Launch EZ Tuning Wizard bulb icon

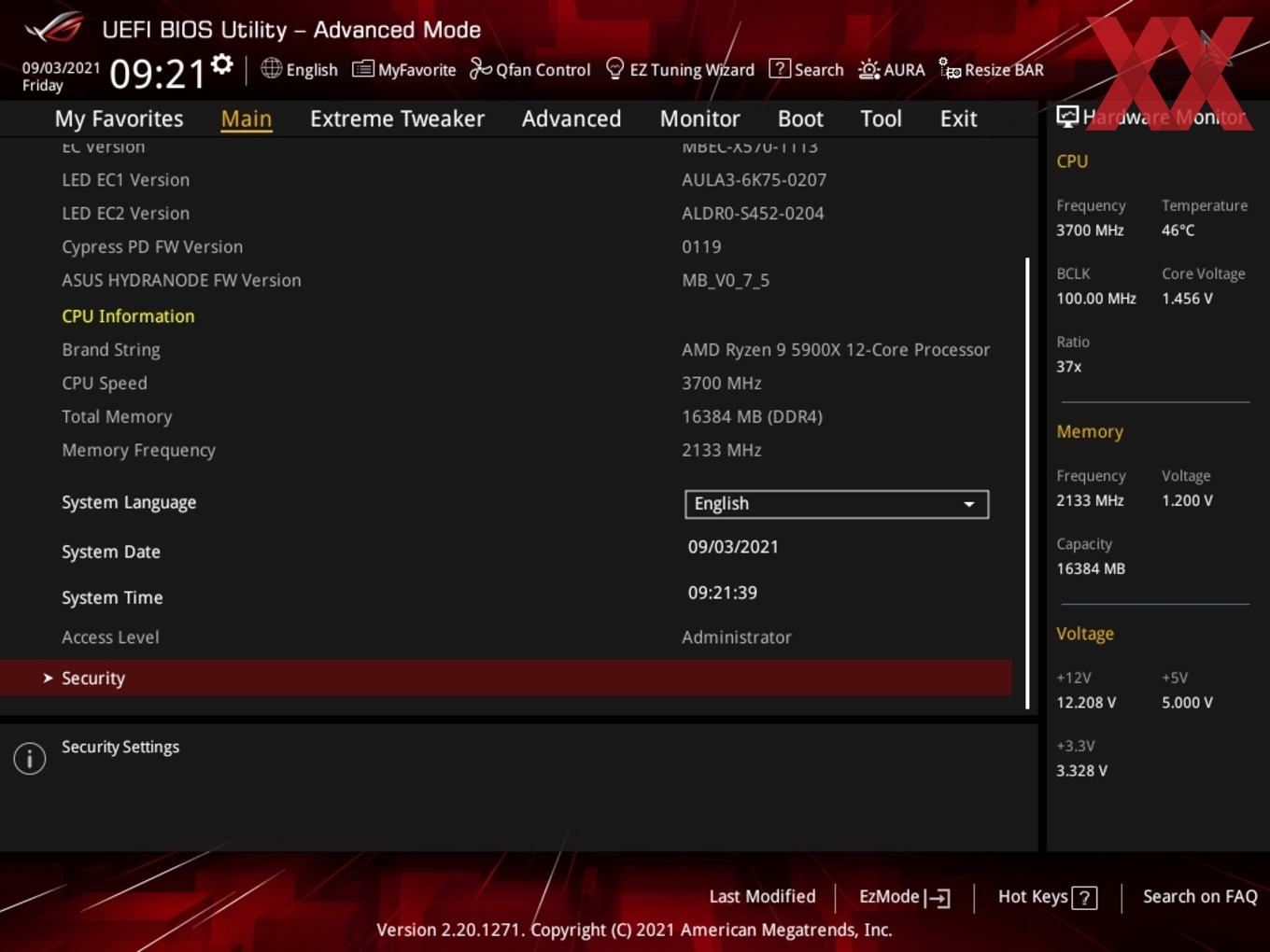tap(614, 68)
